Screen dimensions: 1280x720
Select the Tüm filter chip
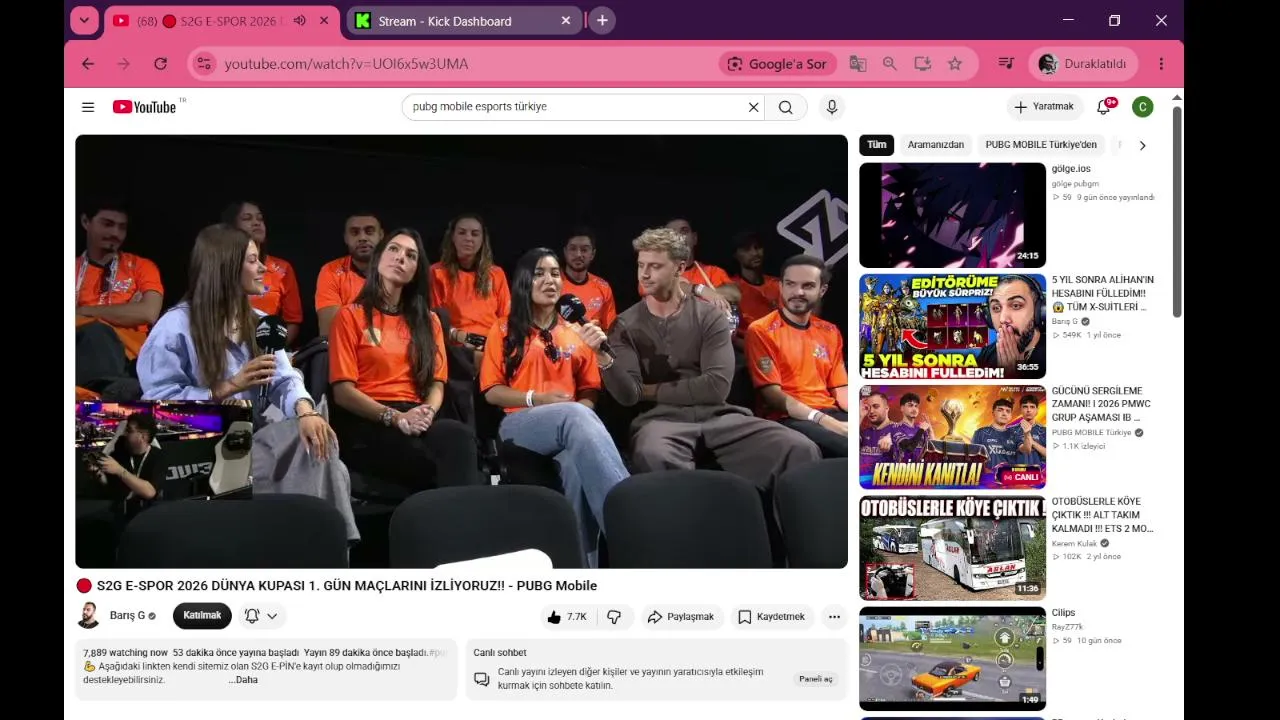pos(877,145)
